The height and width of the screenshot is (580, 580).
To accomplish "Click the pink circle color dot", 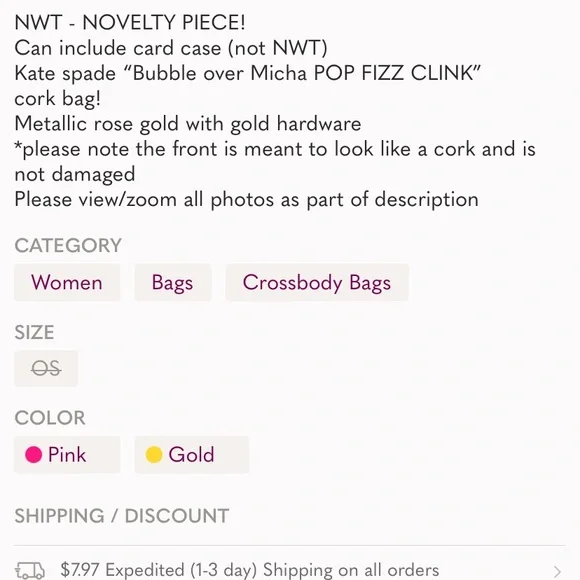I will pyautogui.click(x=33, y=455).
